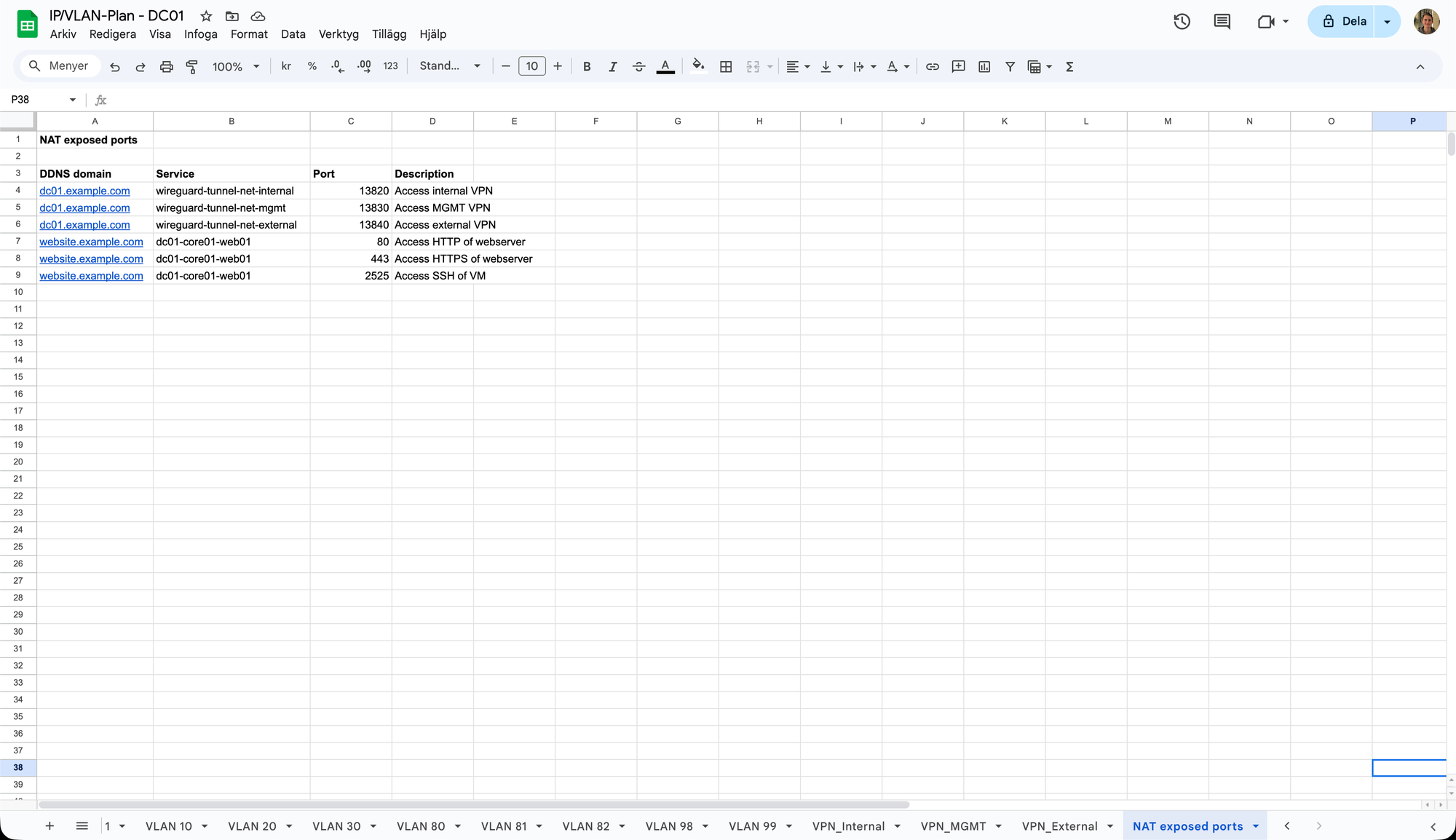The image size is (1456, 840).
Task: Click the undo icon
Action: pyautogui.click(x=115, y=66)
